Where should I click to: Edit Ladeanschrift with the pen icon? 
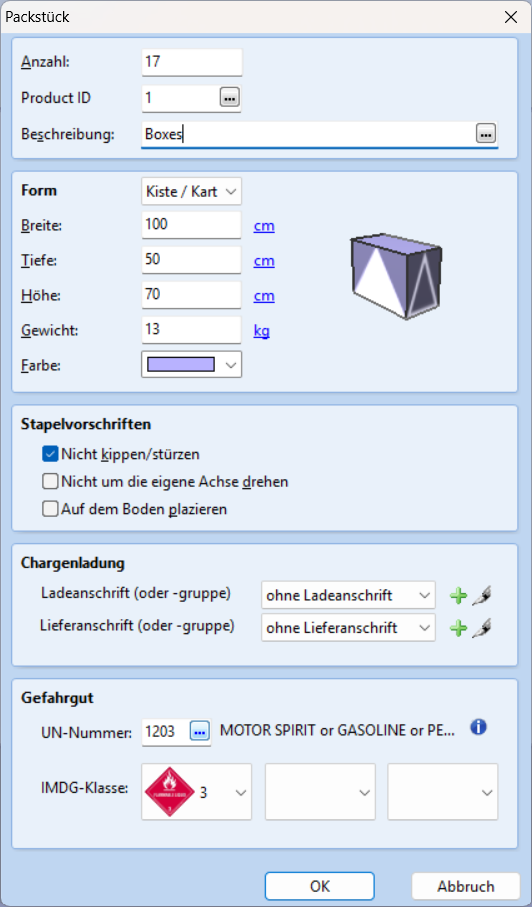tap(482, 595)
